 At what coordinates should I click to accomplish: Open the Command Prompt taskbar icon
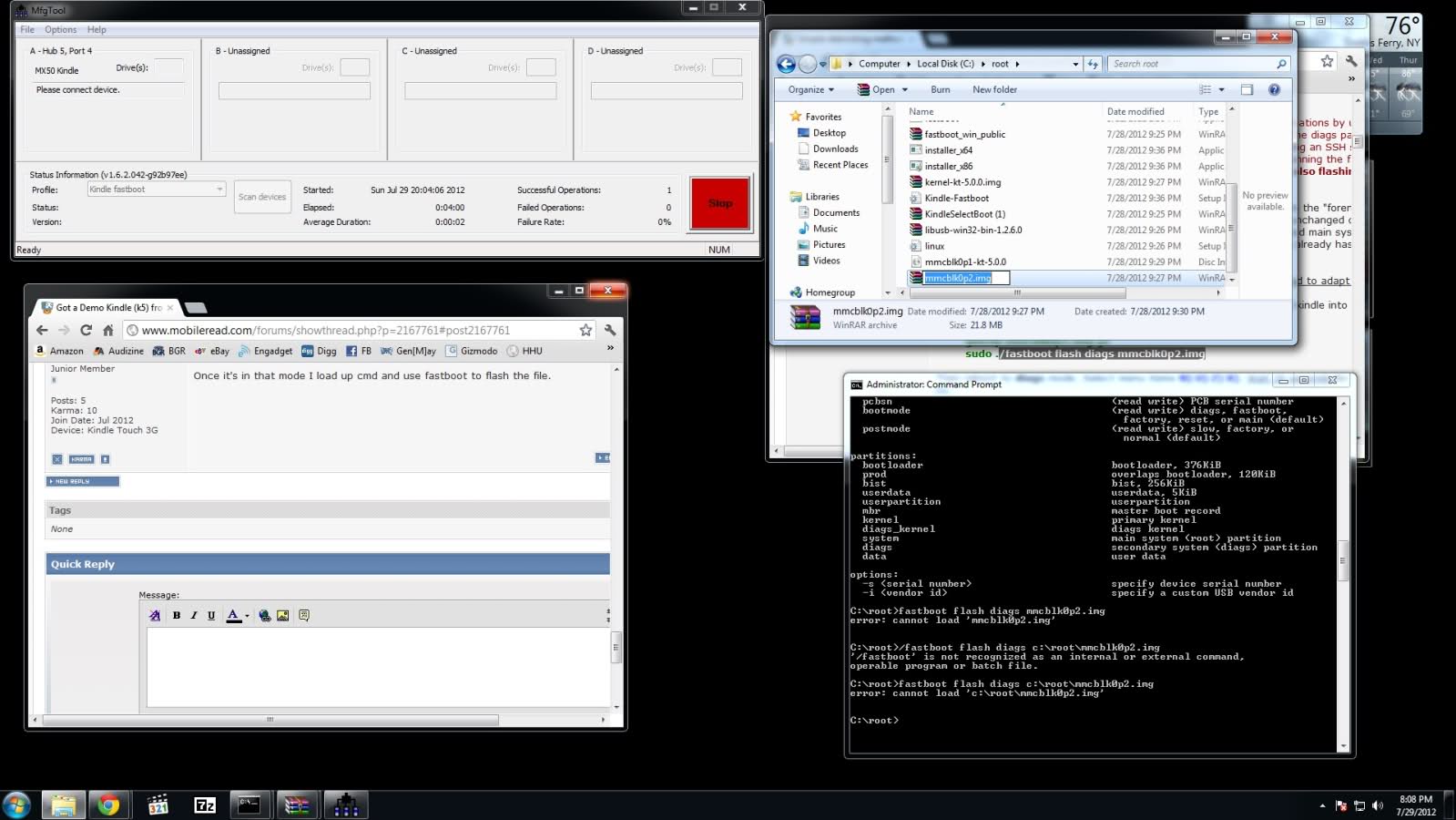pos(249,805)
